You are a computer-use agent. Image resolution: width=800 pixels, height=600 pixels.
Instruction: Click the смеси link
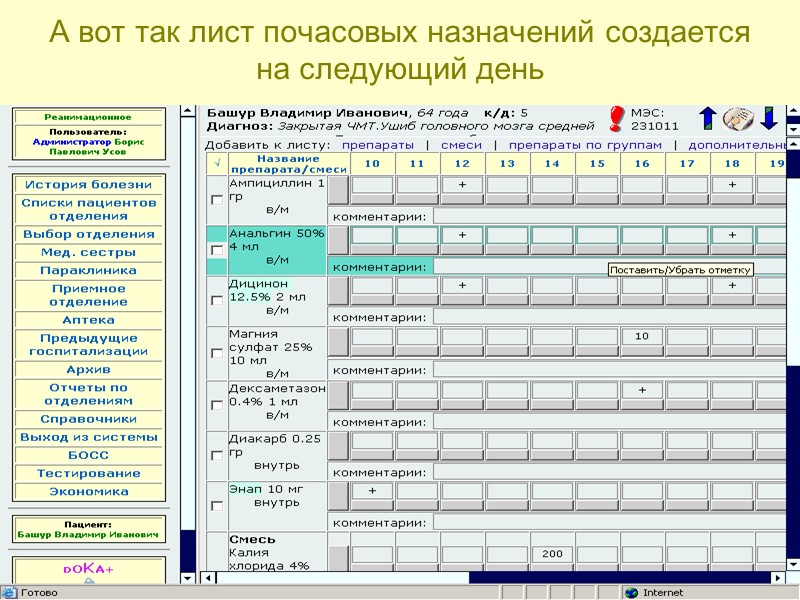point(461,145)
